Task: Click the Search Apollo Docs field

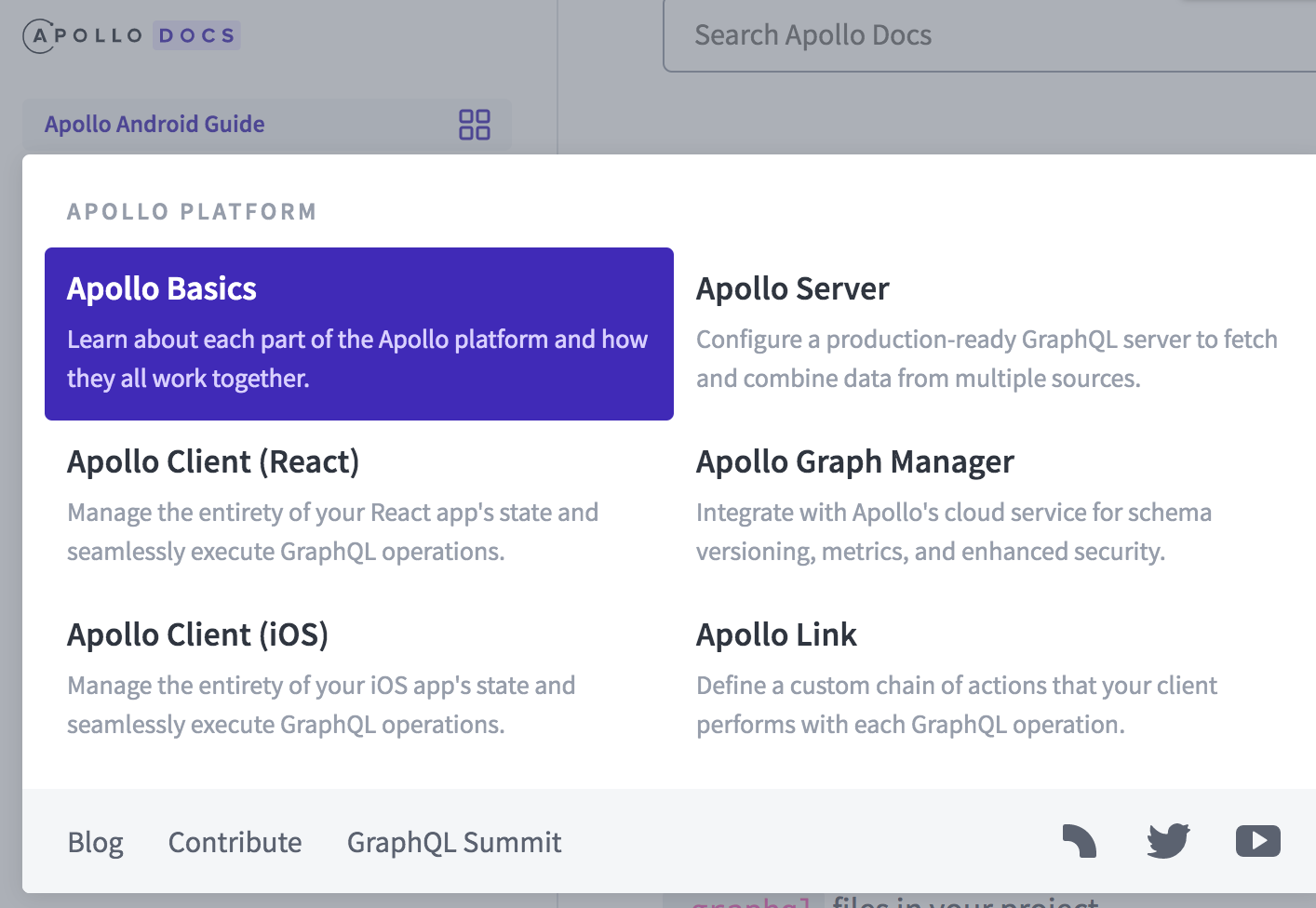Action: tap(987, 35)
